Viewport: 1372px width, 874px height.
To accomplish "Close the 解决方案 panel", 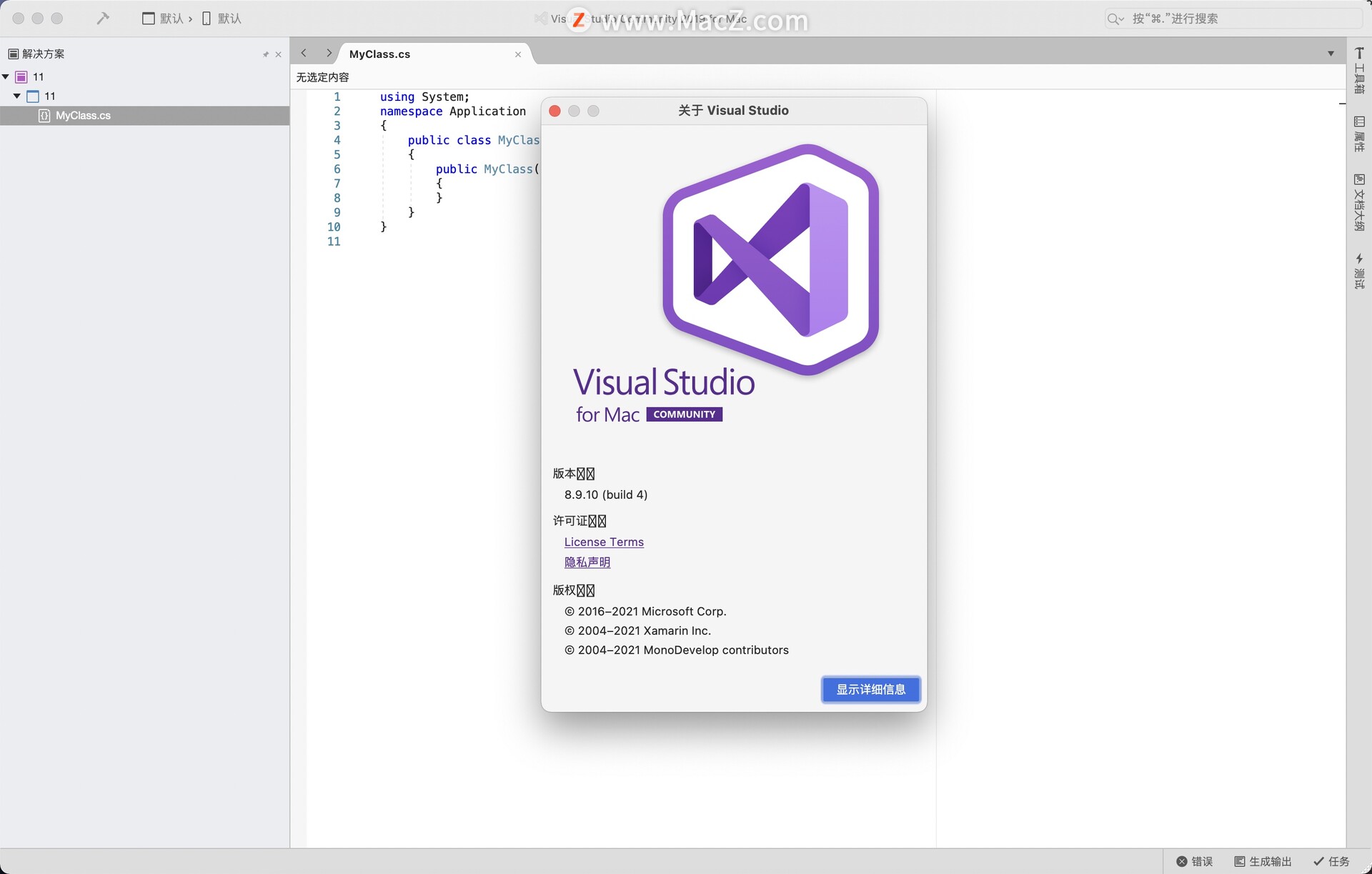I will click(x=278, y=54).
